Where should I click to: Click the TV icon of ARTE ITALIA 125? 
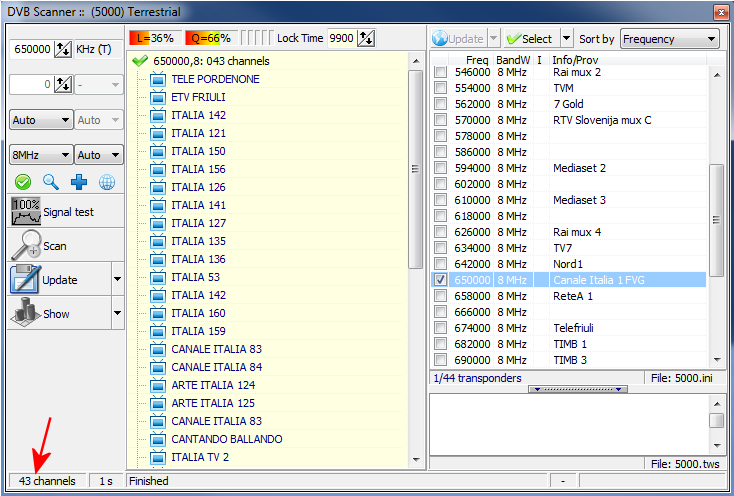pyautogui.click(x=158, y=403)
